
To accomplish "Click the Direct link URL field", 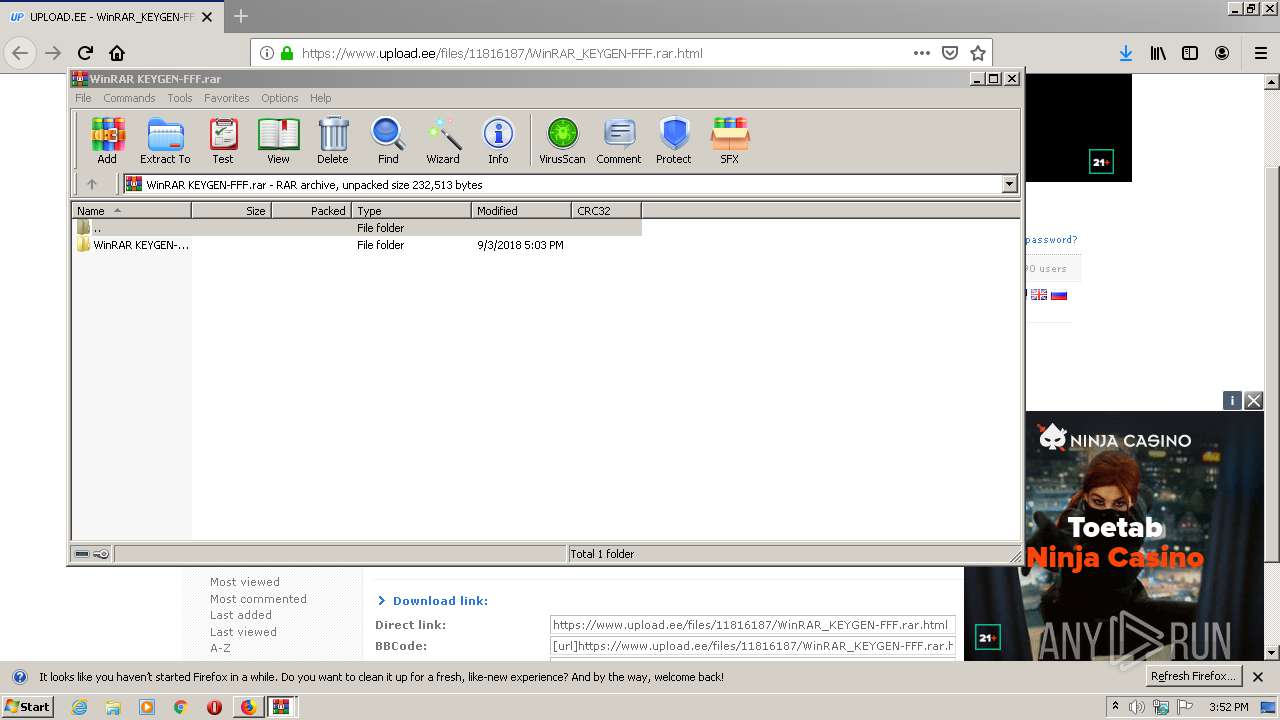I will pyautogui.click(x=753, y=625).
